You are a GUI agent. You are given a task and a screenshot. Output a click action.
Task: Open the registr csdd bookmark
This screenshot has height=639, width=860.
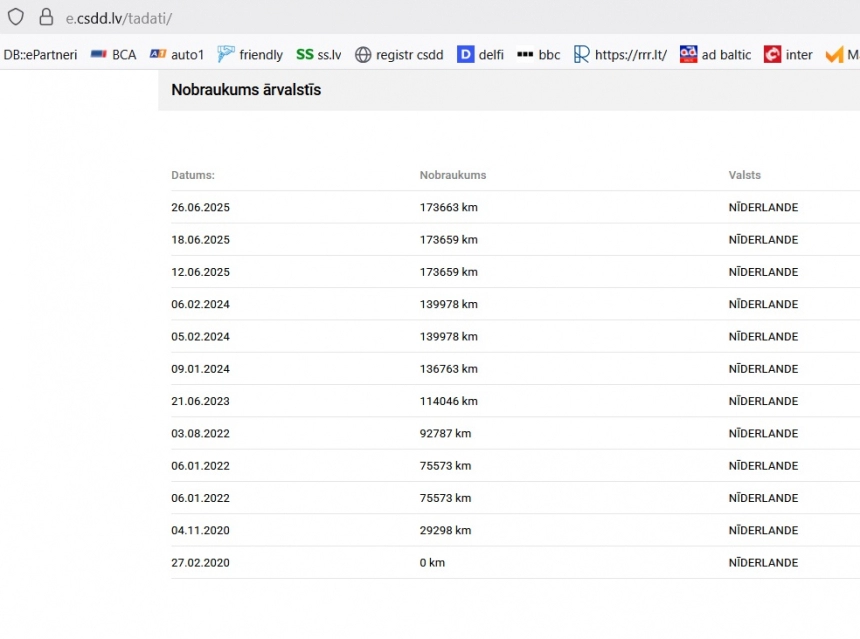tap(399, 55)
